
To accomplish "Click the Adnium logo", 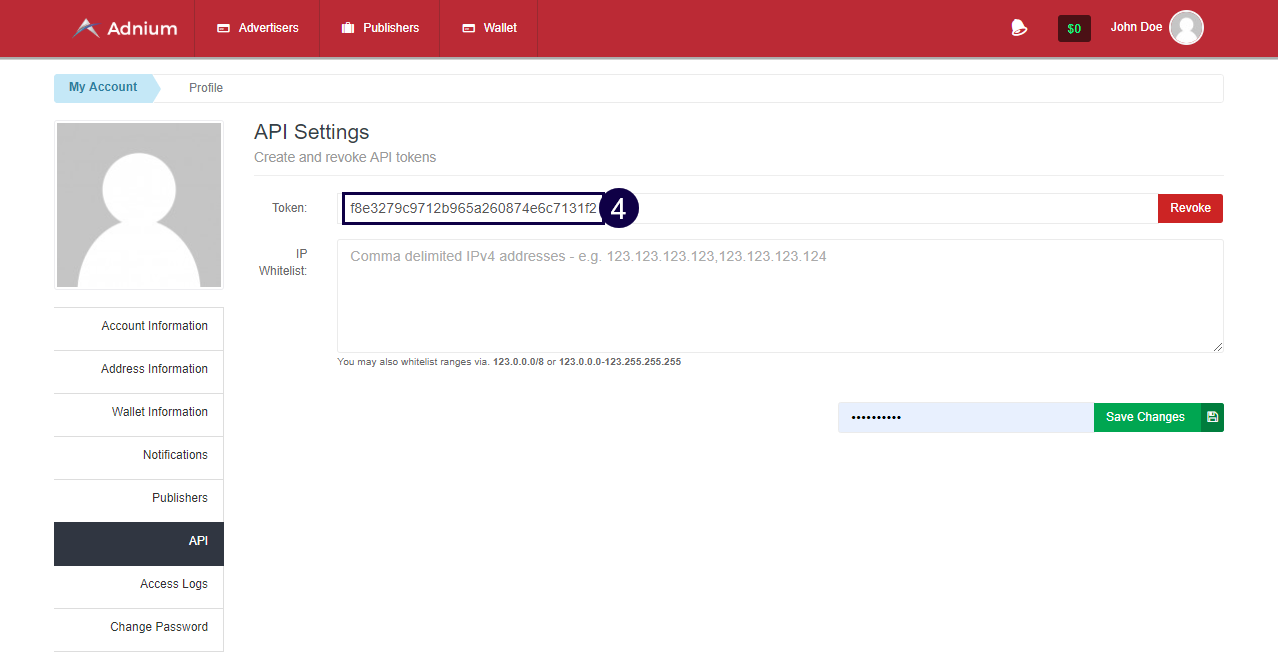I will pos(125,28).
